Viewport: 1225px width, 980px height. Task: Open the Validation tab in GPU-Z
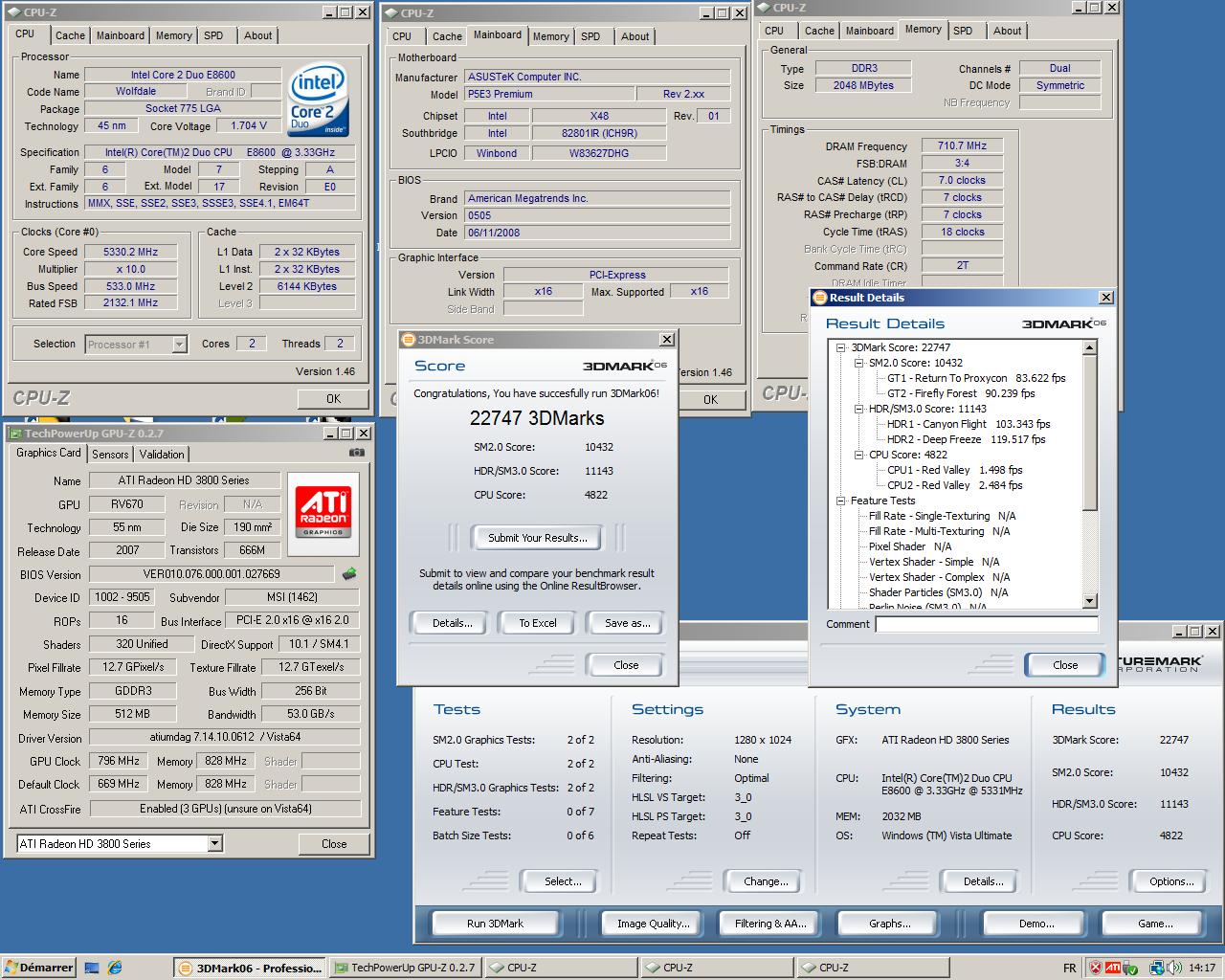tap(162, 455)
